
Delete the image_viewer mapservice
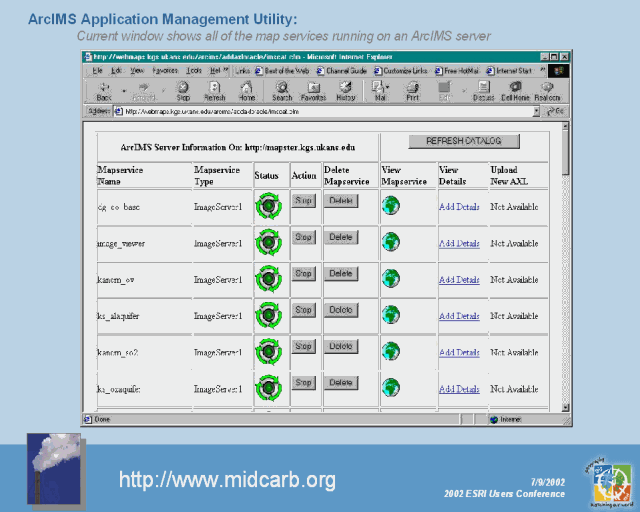340,237
